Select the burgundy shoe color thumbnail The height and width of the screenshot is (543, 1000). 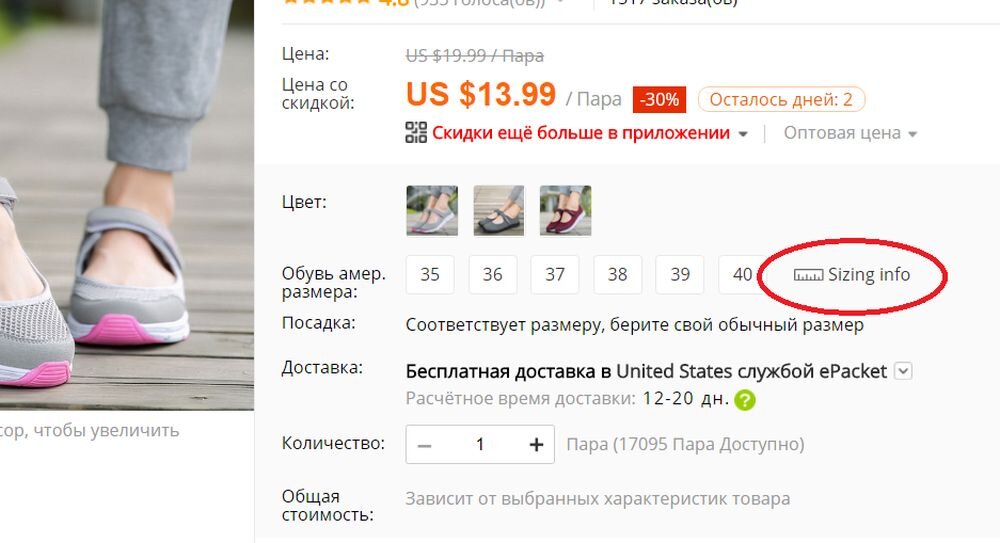[565, 211]
